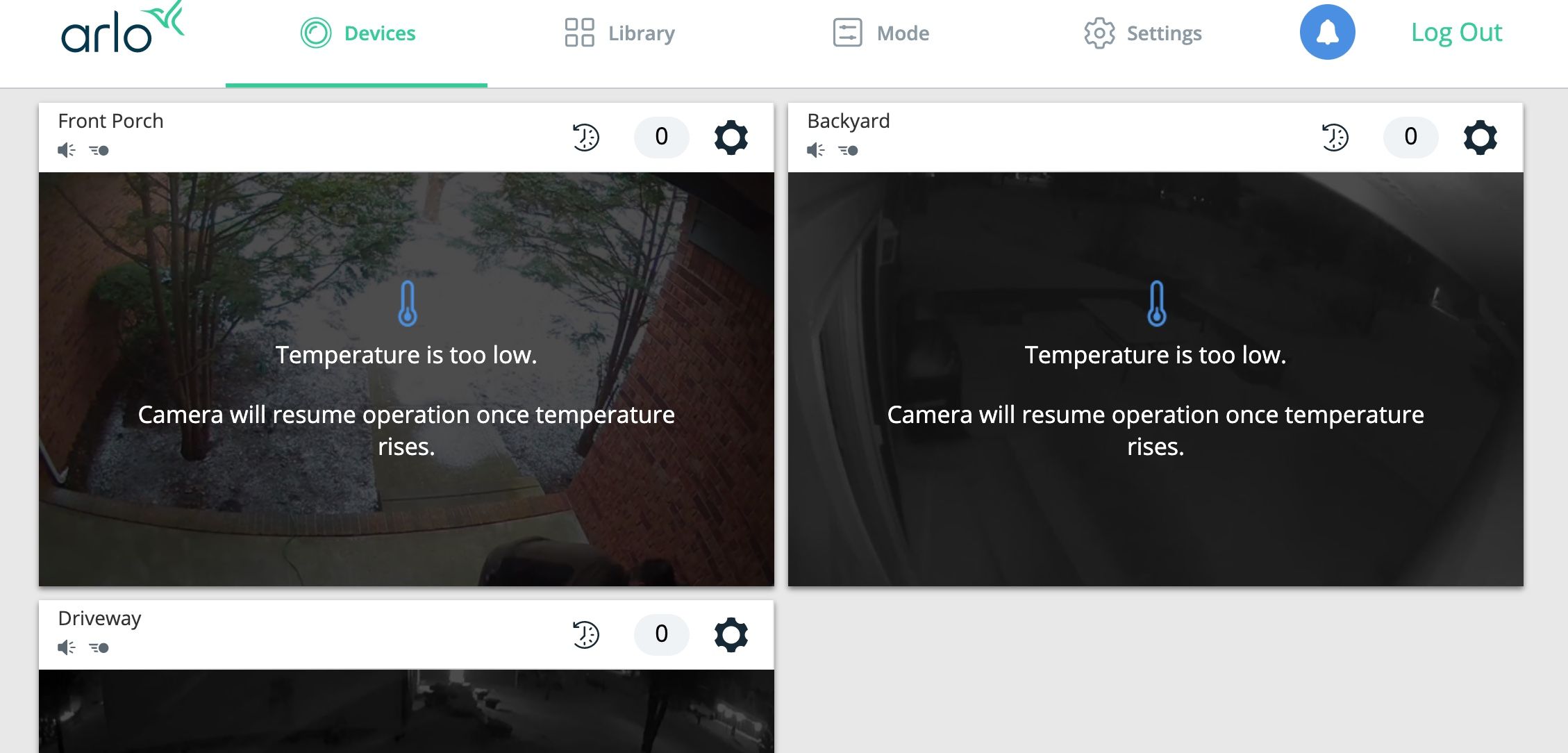This screenshot has height=753, width=1568.
Task: Mute audio on the Driveway camera
Action: (66, 647)
